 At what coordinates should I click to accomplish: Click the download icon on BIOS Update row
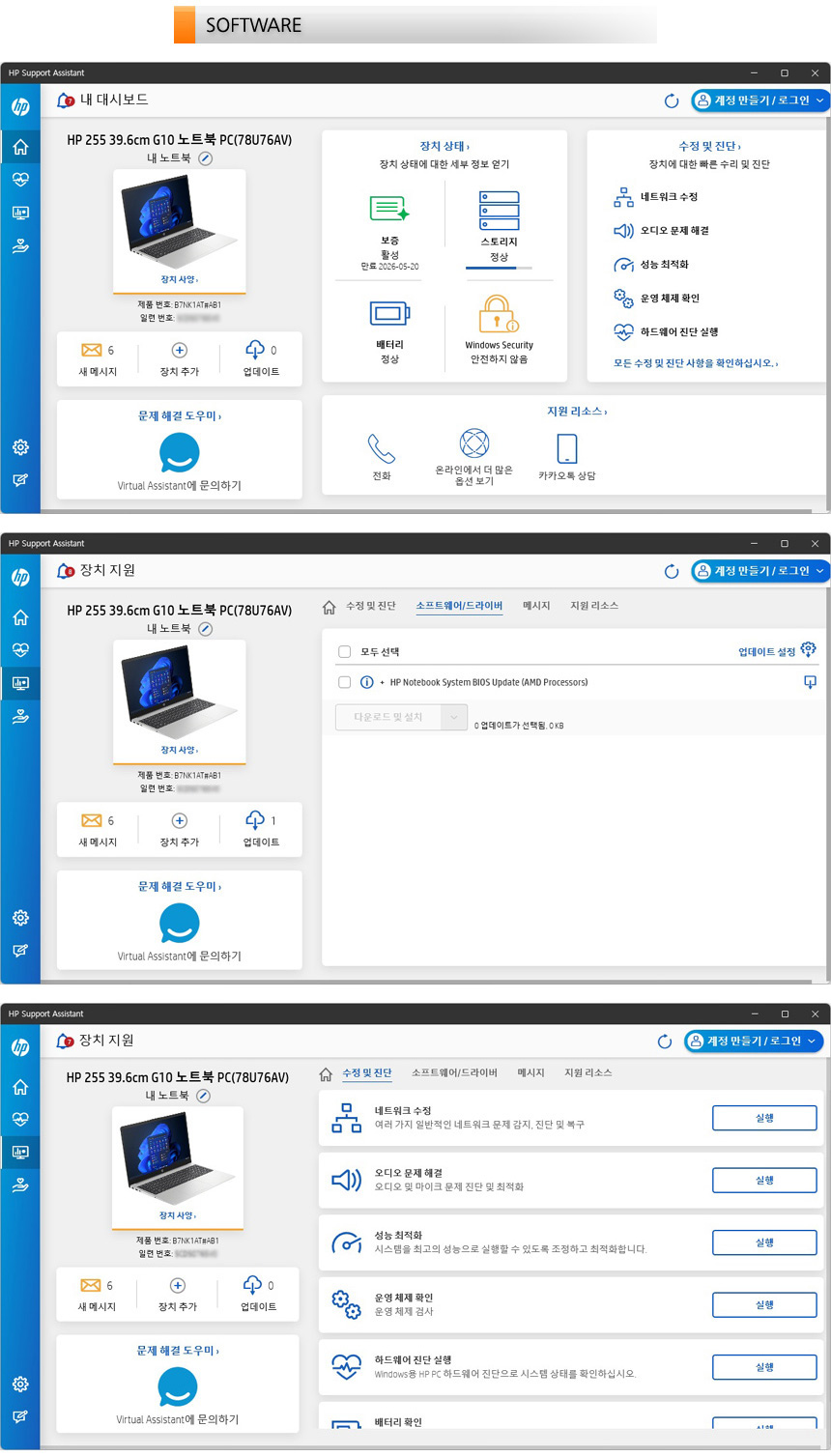point(810,682)
